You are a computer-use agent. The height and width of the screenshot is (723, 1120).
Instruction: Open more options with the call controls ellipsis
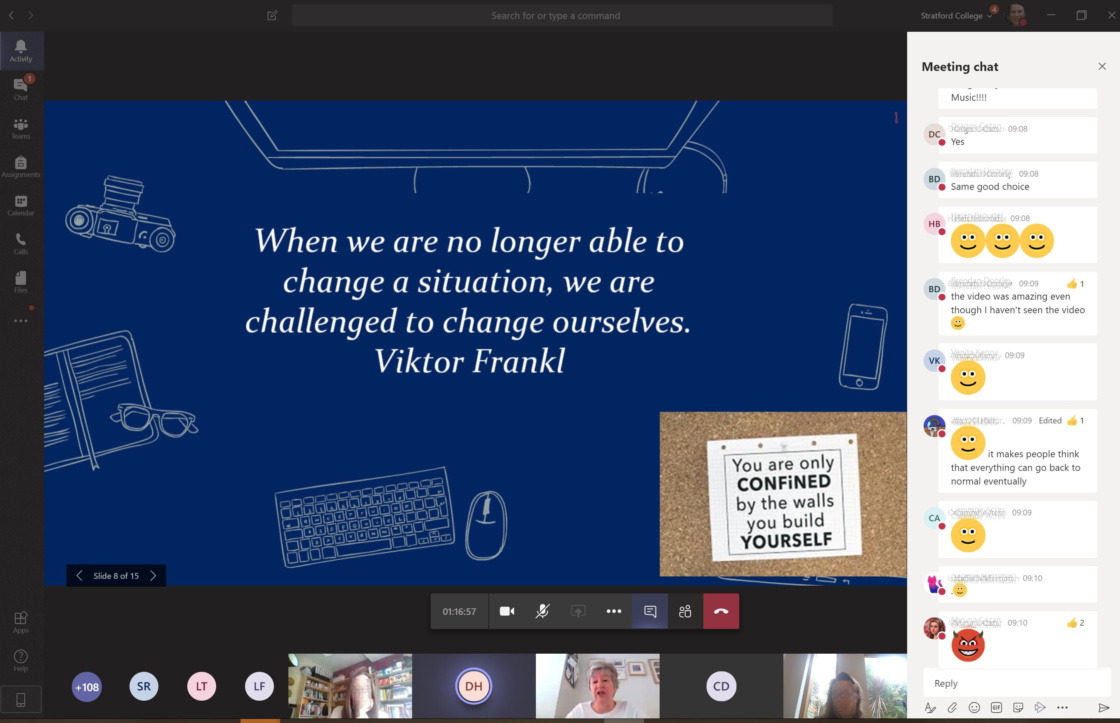pos(613,610)
